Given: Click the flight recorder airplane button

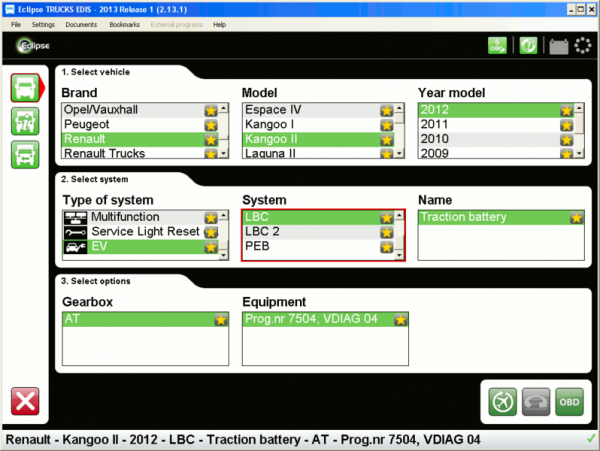Looking at the screenshot, I should [x=502, y=402].
